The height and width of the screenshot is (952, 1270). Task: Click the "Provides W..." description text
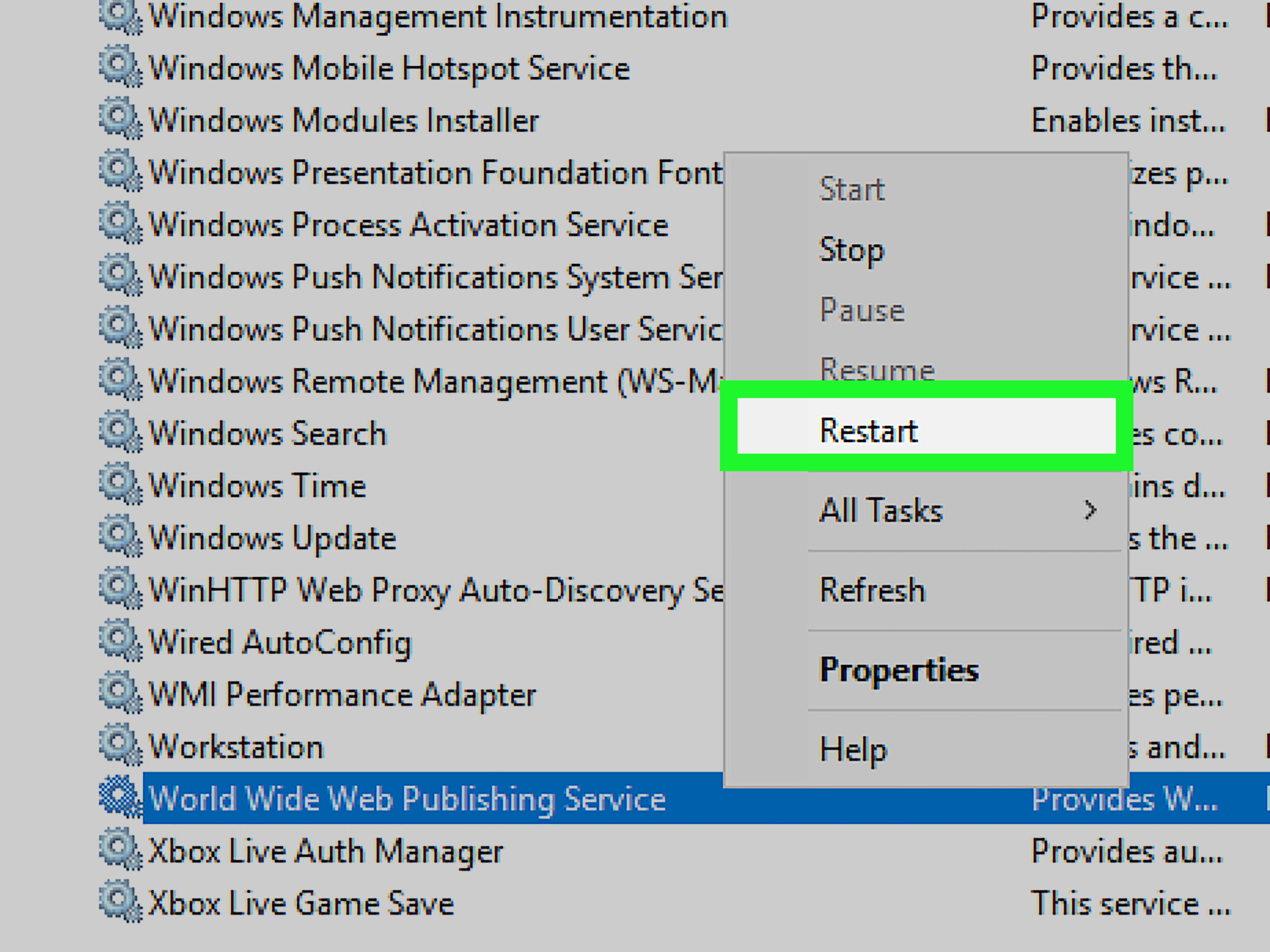(1125, 799)
